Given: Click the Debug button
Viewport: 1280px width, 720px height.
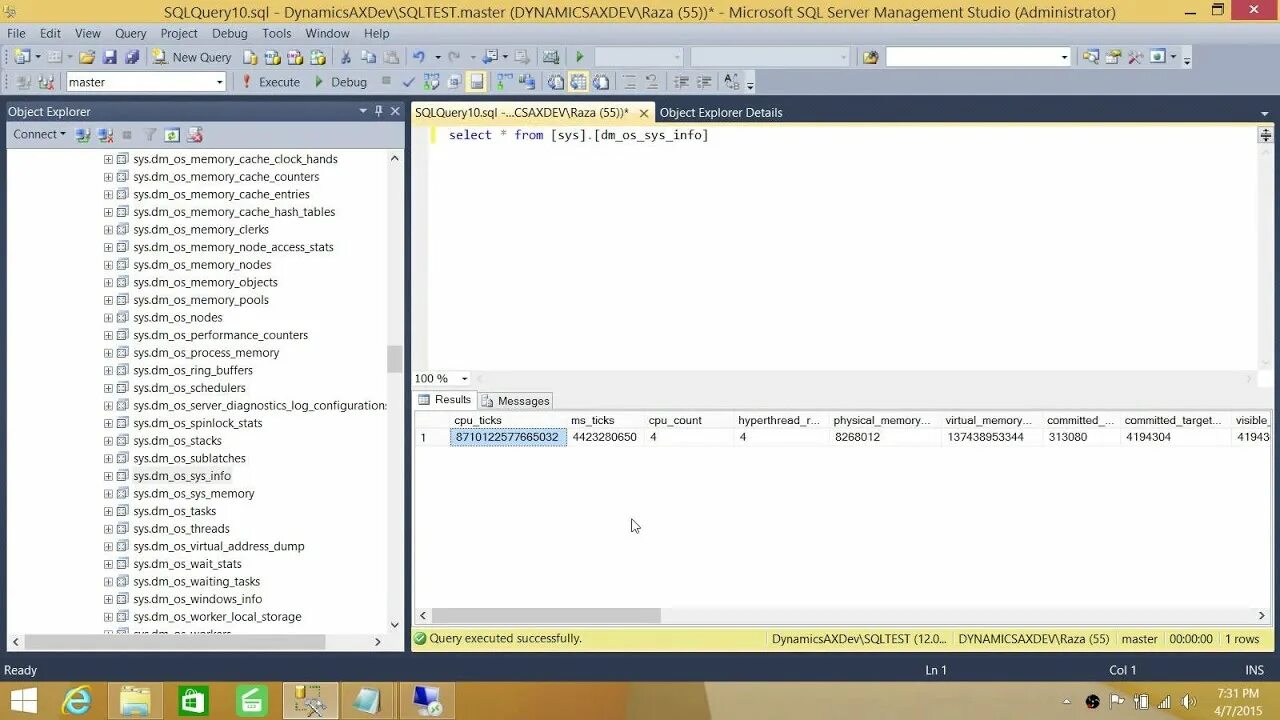Looking at the screenshot, I should [340, 82].
